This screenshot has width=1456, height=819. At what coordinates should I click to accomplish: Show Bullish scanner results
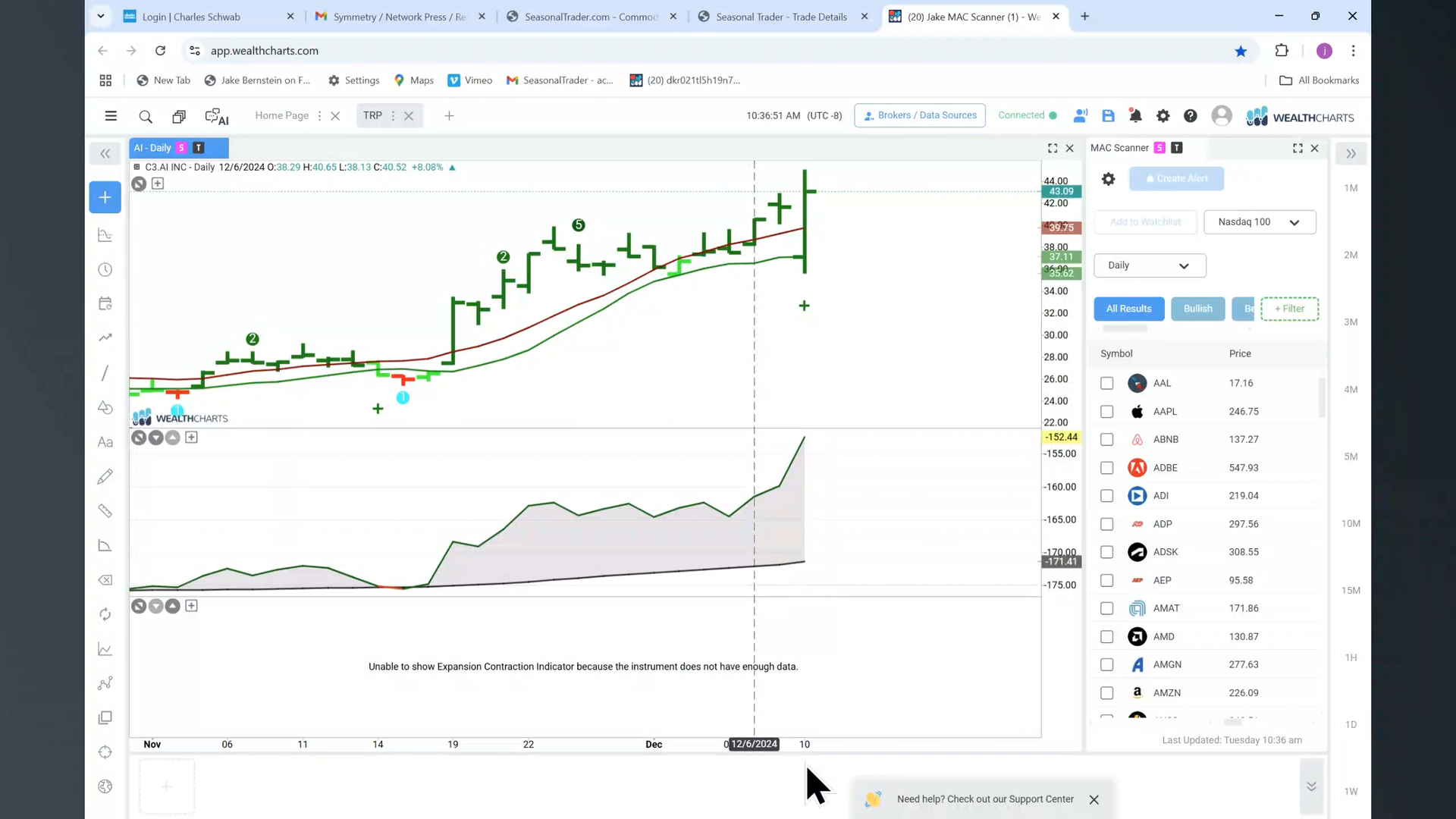click(1197, 309)
